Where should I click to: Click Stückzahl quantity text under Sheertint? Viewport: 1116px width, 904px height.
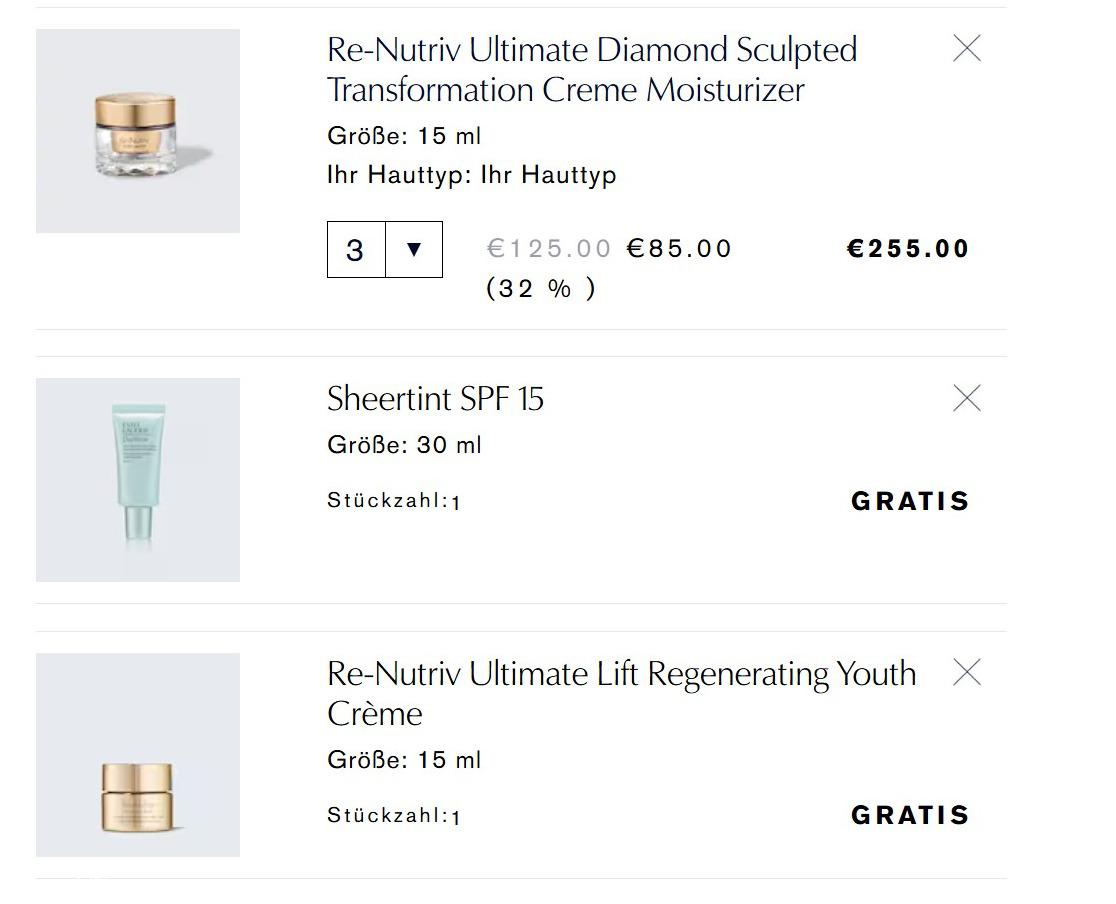point(393,501)
